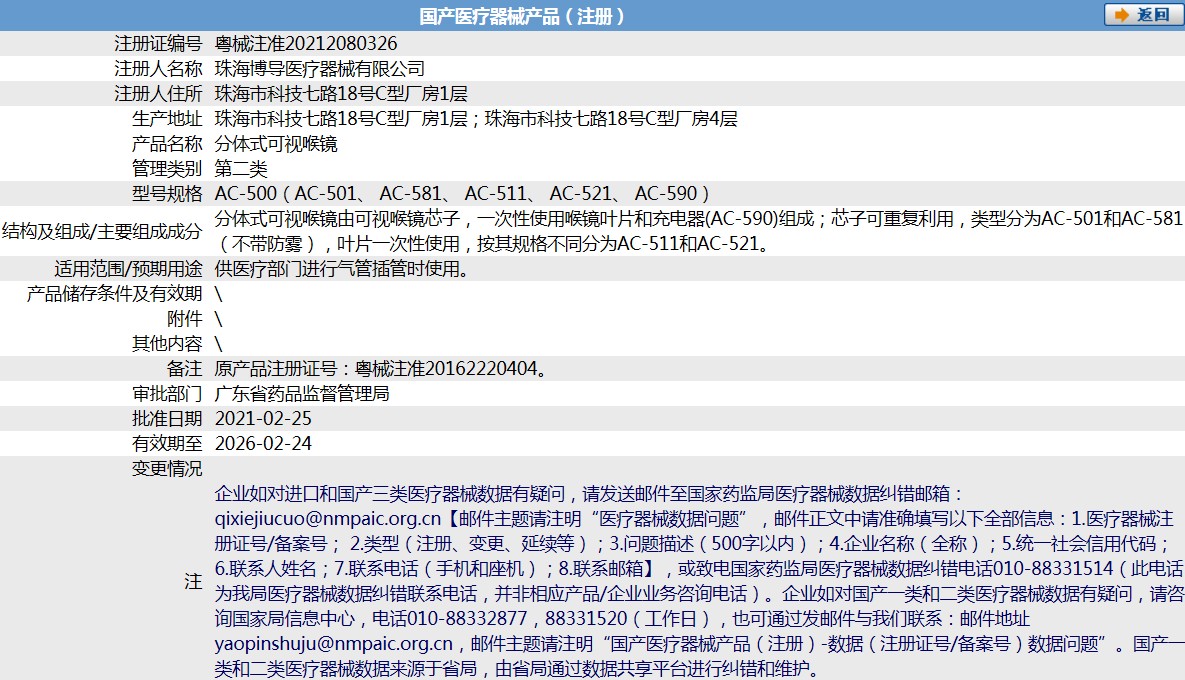The image size is (1185, 680).
Task: Select expiry date 2026-02-24
Action: click(263, 444)
